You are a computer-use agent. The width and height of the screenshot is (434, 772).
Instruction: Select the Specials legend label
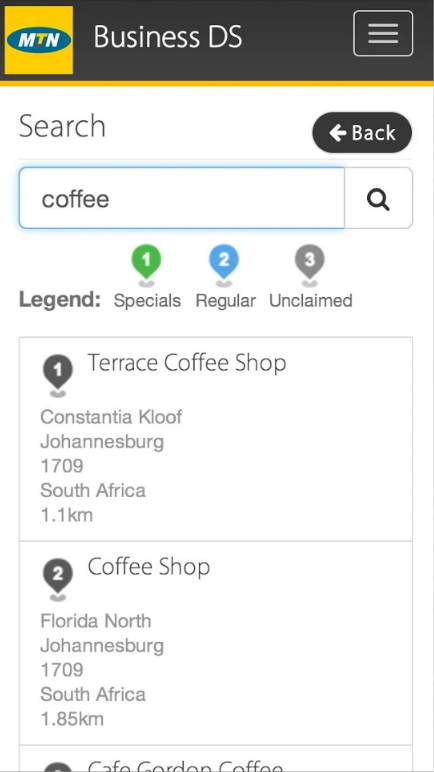coord(147,301)
